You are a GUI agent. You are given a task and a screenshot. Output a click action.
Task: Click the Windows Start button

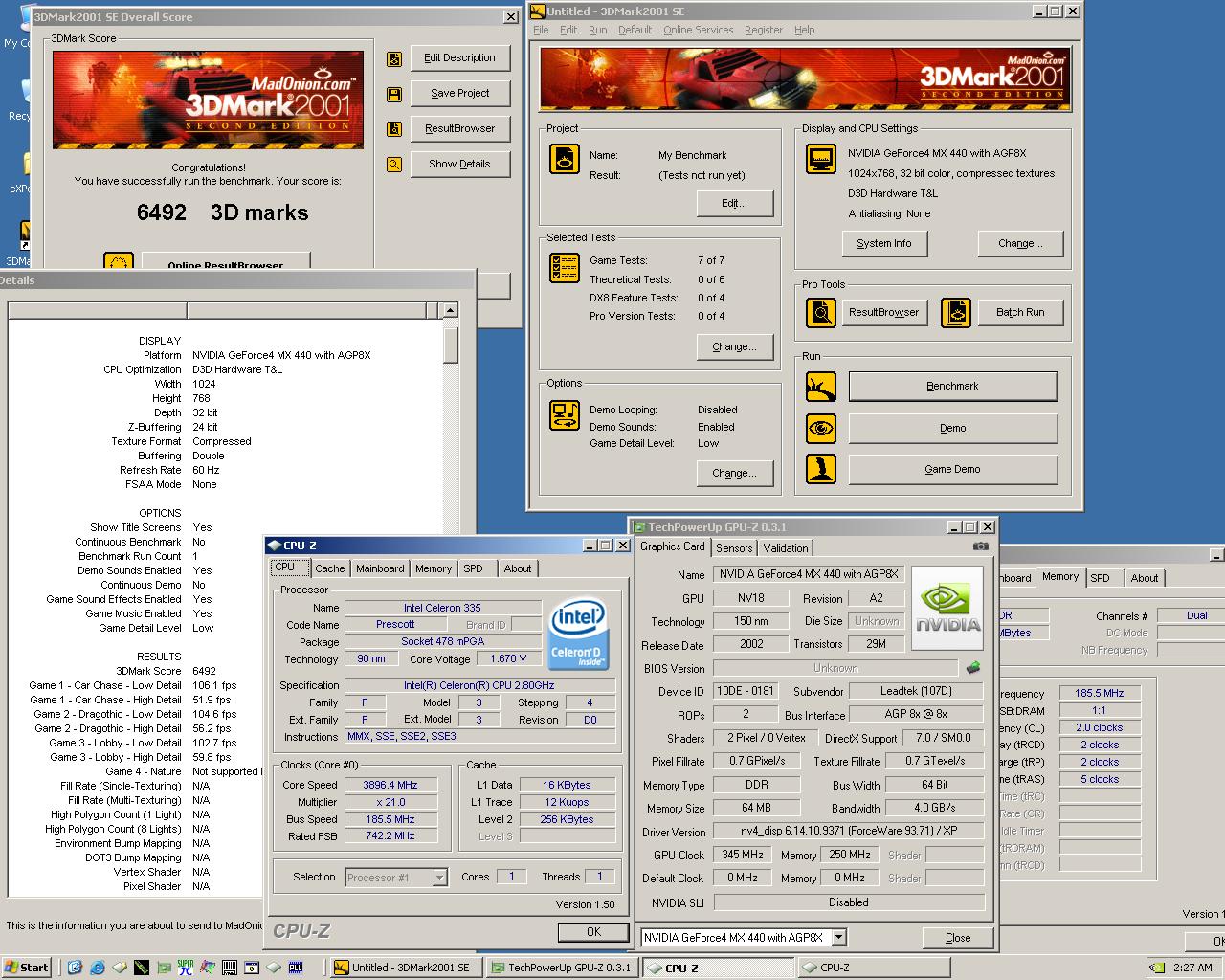pos(28,968)
